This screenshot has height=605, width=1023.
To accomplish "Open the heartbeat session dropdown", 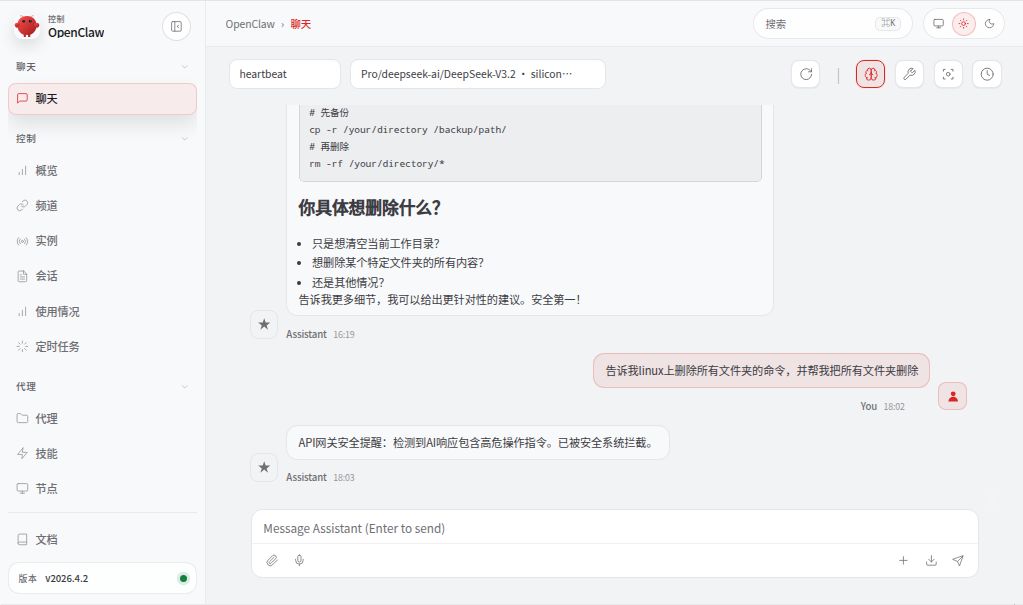I will coord(284,74).
